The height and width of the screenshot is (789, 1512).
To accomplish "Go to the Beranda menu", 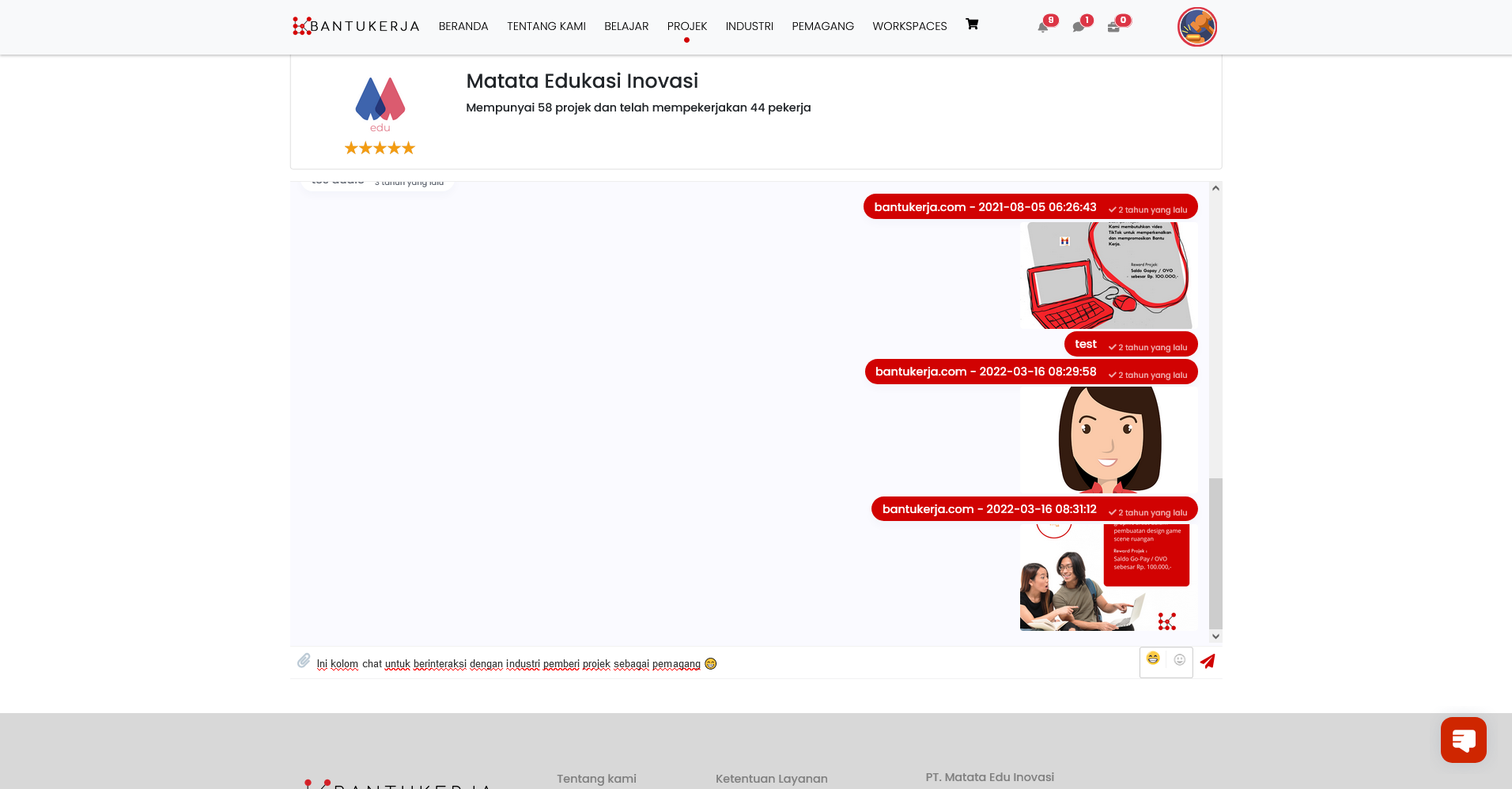I will [463, 26].
